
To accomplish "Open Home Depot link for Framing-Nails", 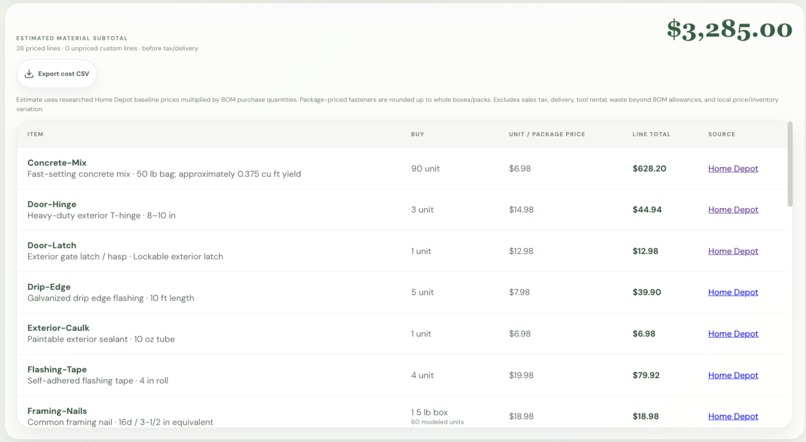I will (733, 417).
